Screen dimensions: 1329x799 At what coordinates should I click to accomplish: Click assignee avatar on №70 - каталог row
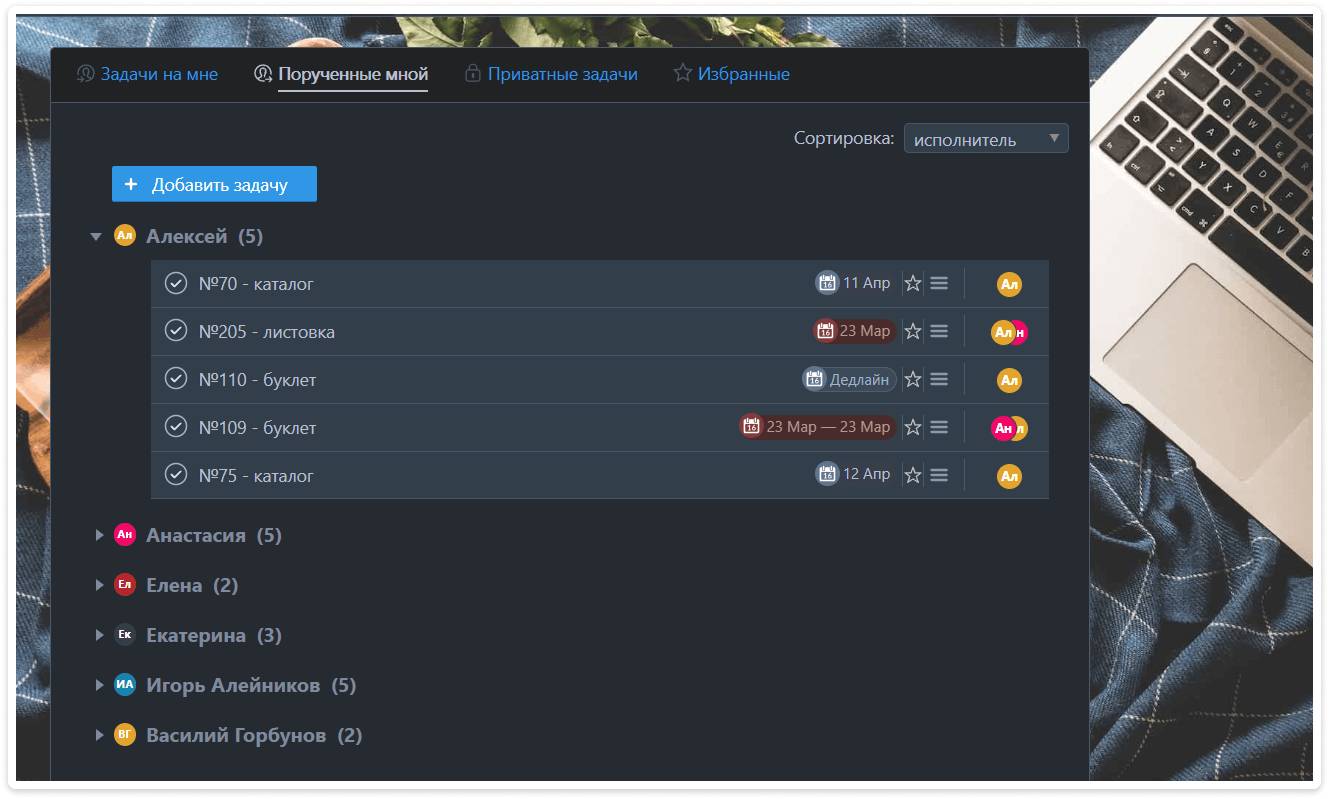[1009, 284]
